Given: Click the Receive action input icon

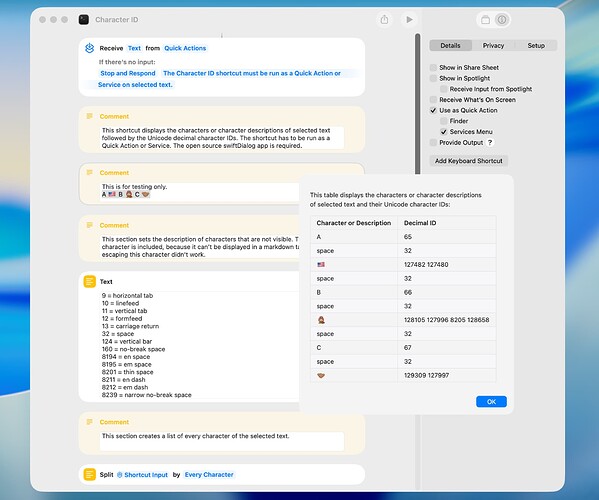Looking at the screenshot, I should [89, 48].
